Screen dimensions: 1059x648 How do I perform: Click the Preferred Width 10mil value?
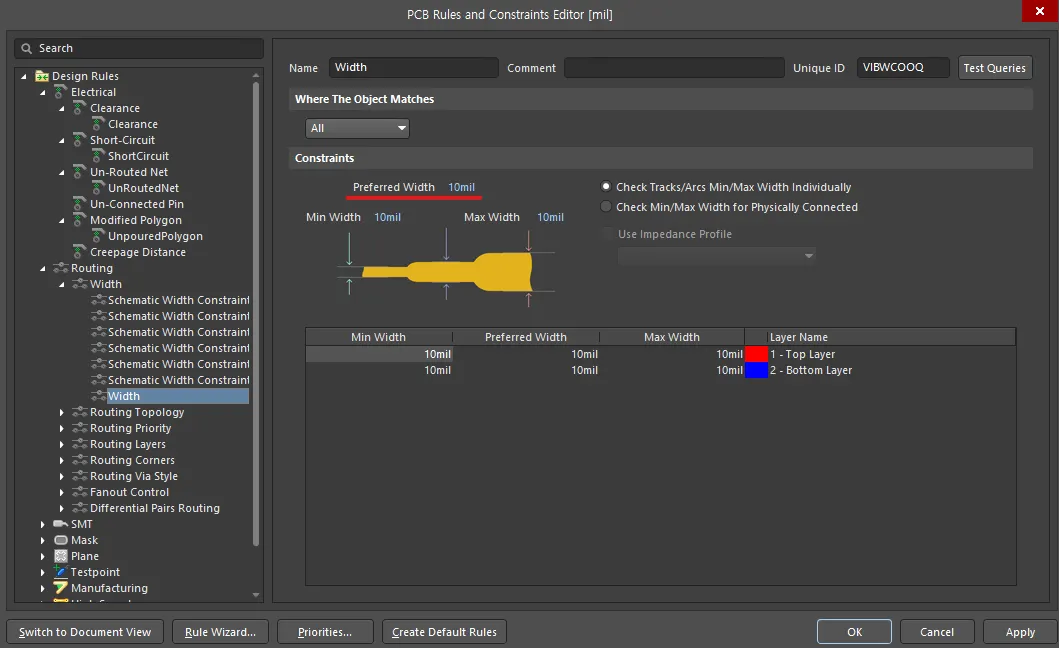(x=461, y=187)
